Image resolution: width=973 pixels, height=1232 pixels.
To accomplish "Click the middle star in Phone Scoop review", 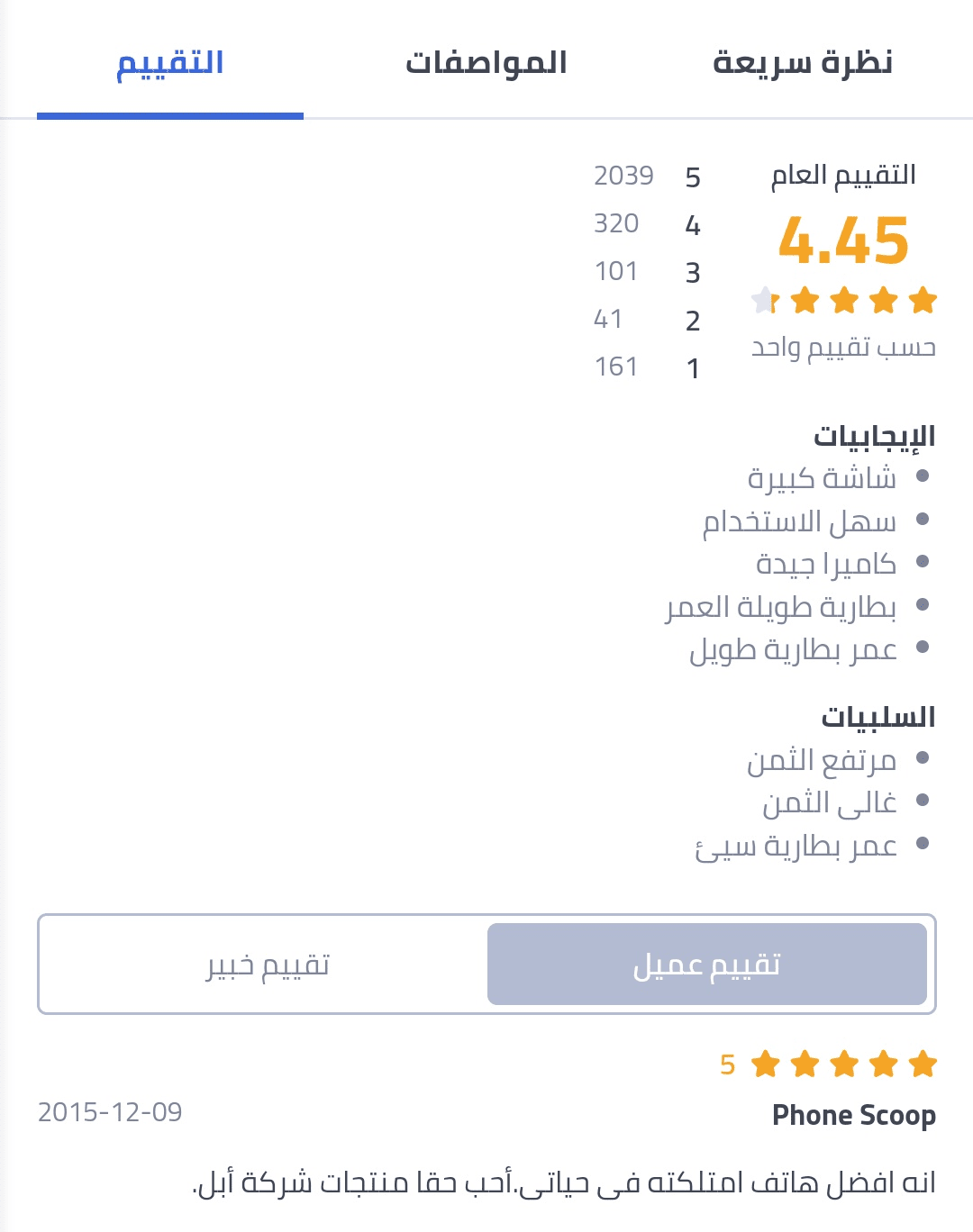I will pyautogui.click(x=844, y=1064).
